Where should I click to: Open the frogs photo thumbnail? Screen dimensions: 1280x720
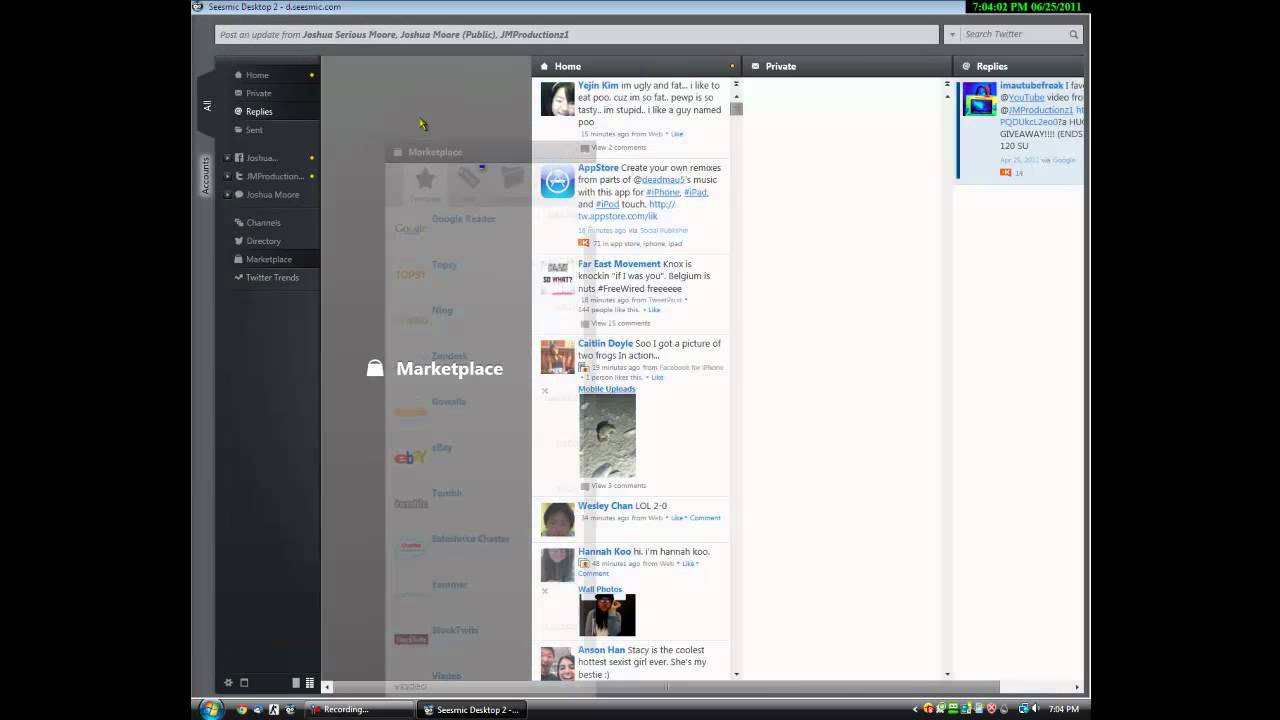(x=607, y=436)
